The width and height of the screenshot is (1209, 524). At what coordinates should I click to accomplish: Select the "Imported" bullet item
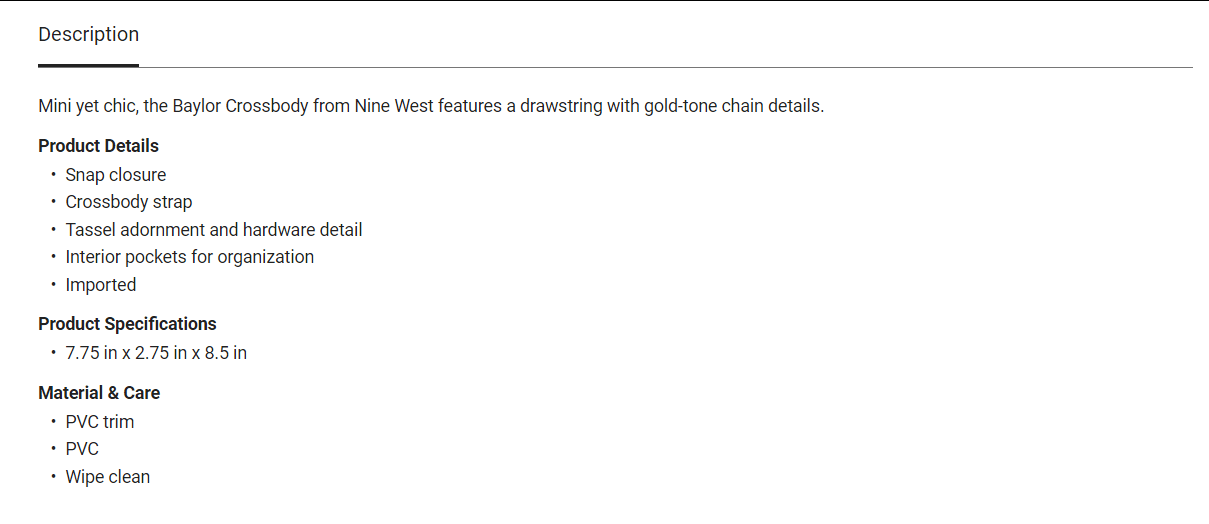point(101,285)
